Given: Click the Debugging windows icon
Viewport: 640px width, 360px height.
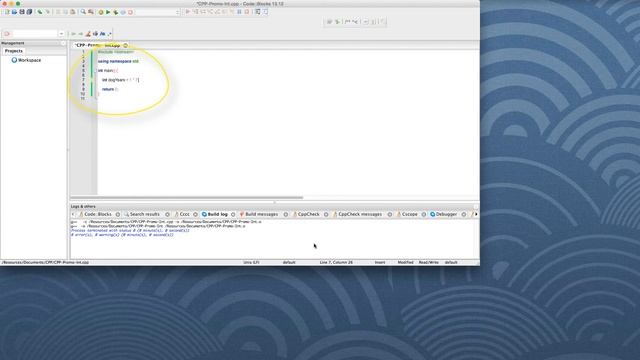Looking at the screenshot, I should pos(258,12).
